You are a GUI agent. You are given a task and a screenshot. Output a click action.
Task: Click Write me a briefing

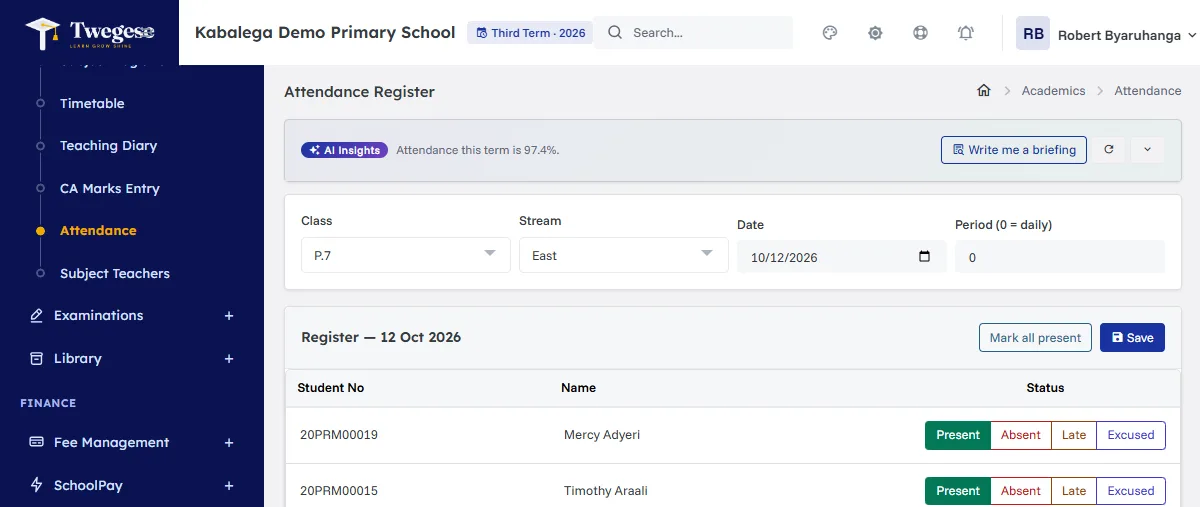click(x=1013, y=150)
